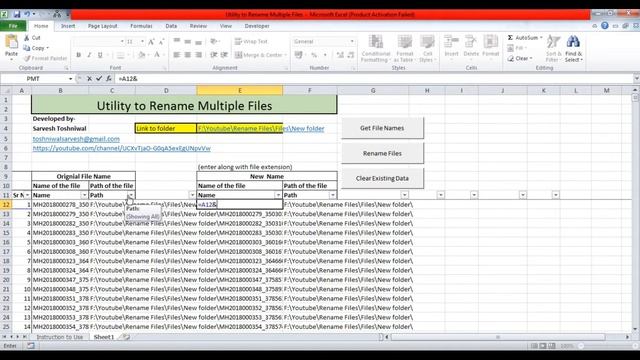Toggle Underline formatting
The width and height of the screenshot is (640, 360).
(x=100, y=55)
